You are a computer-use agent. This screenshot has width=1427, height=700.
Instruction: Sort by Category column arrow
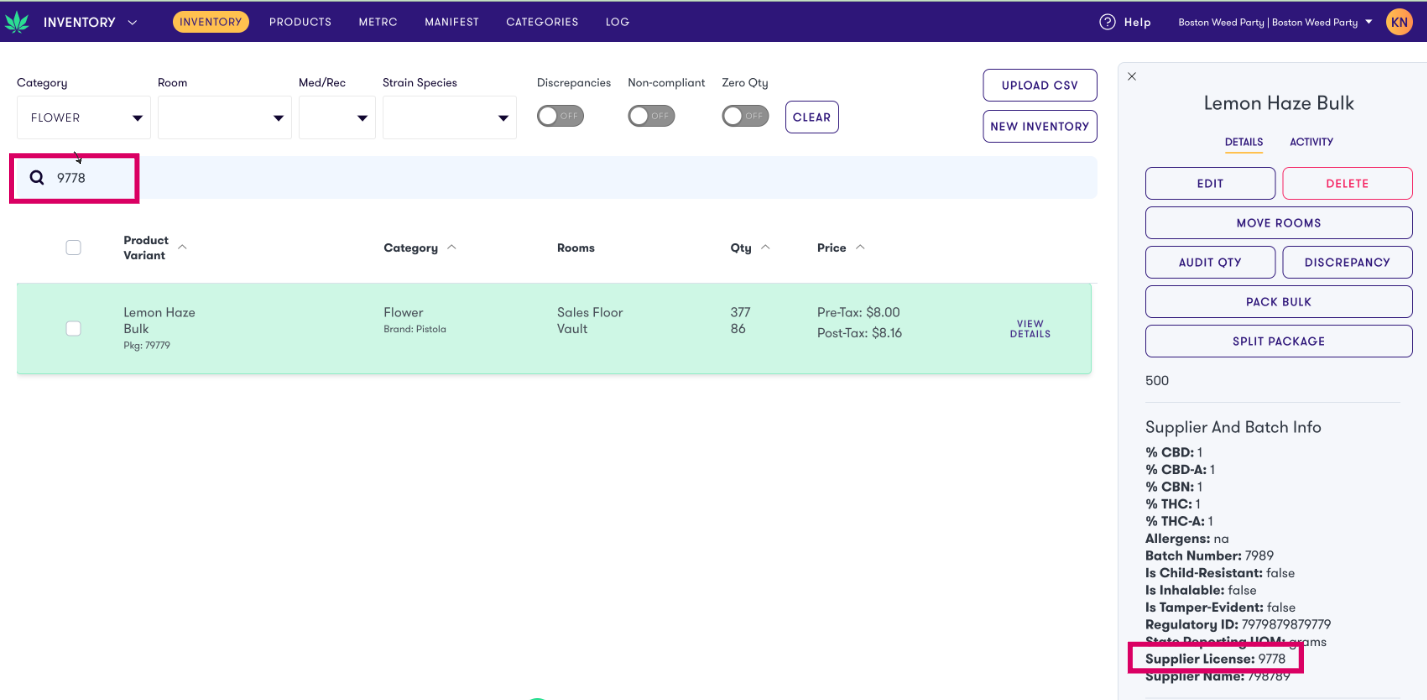click(x=451, y=247)
